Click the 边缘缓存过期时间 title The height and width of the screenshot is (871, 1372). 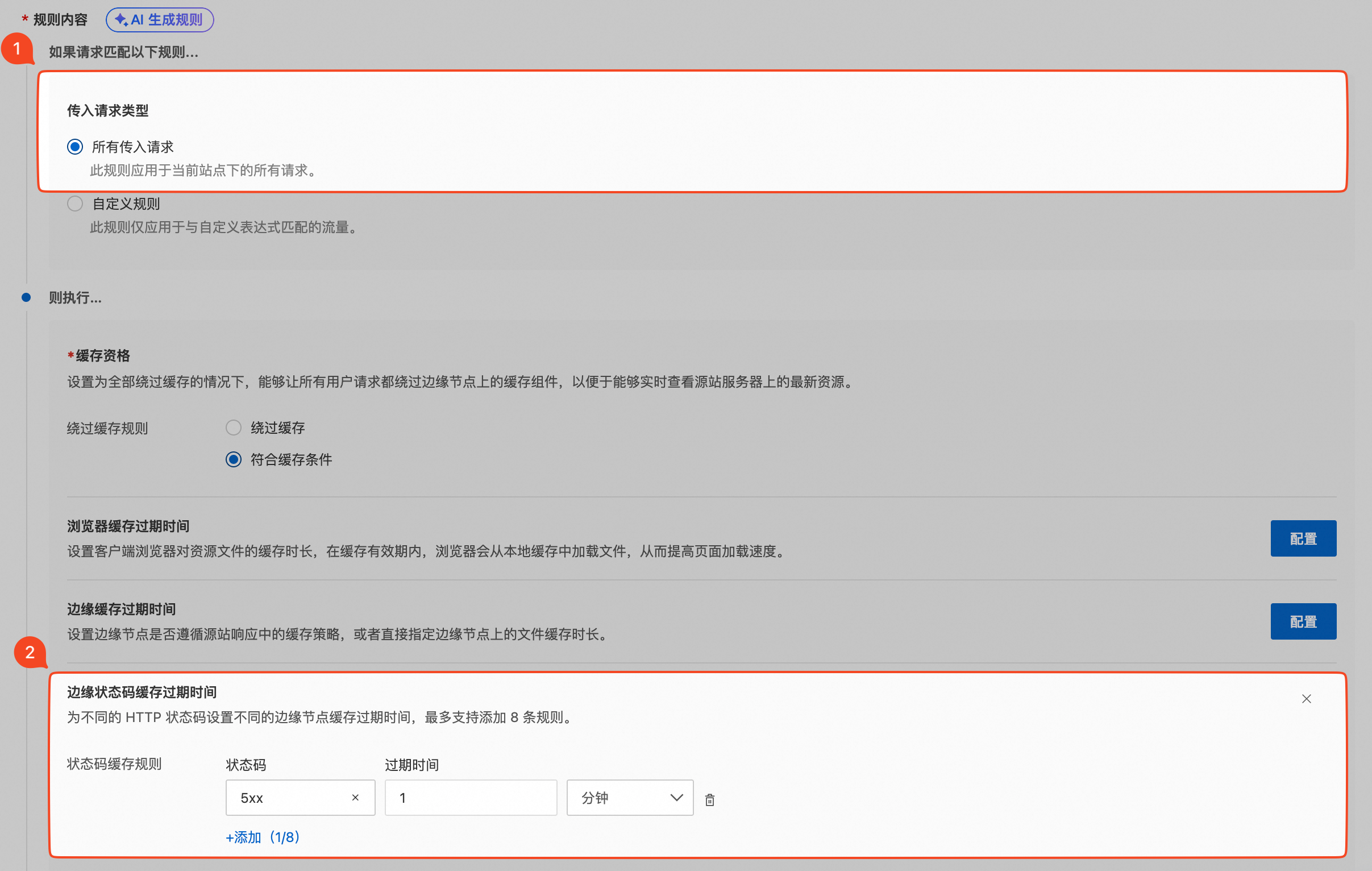[122, 609]
